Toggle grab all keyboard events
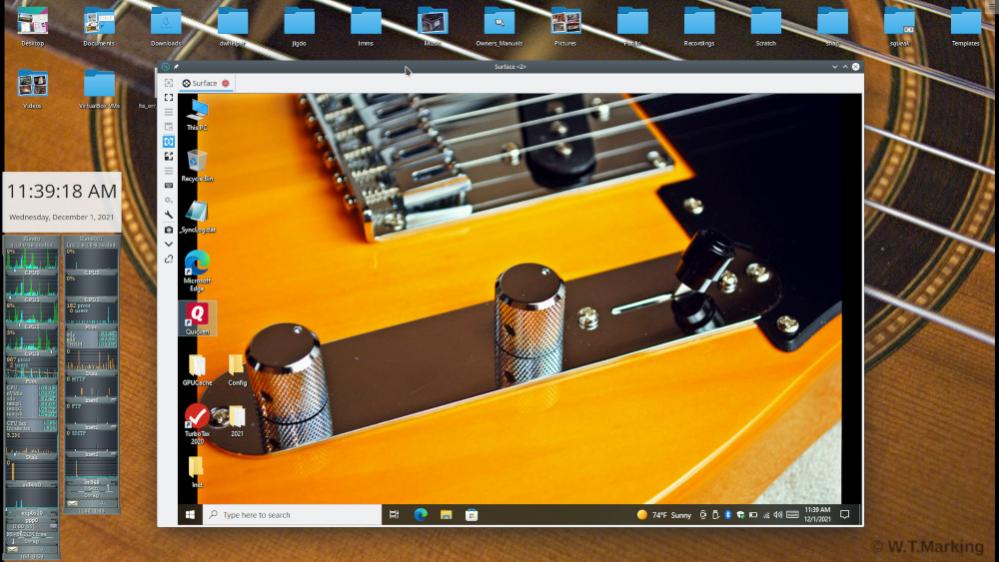The width and height of the screenshot is (999, 562). [x=168, y=185]
